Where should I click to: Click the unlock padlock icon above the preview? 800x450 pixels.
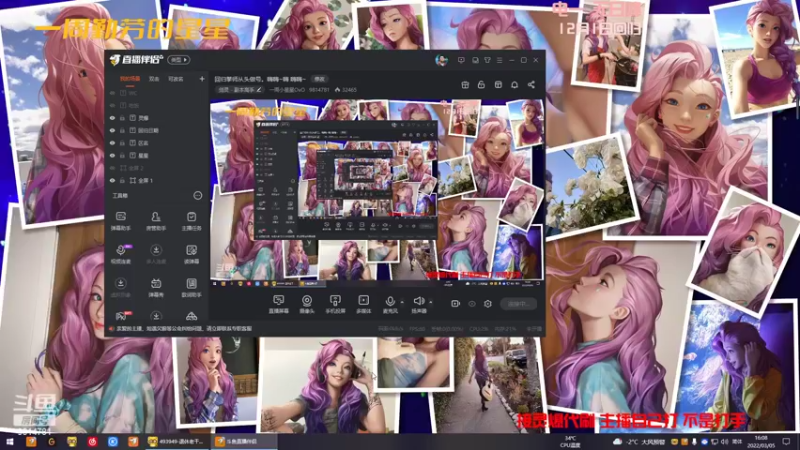[481, 85]
